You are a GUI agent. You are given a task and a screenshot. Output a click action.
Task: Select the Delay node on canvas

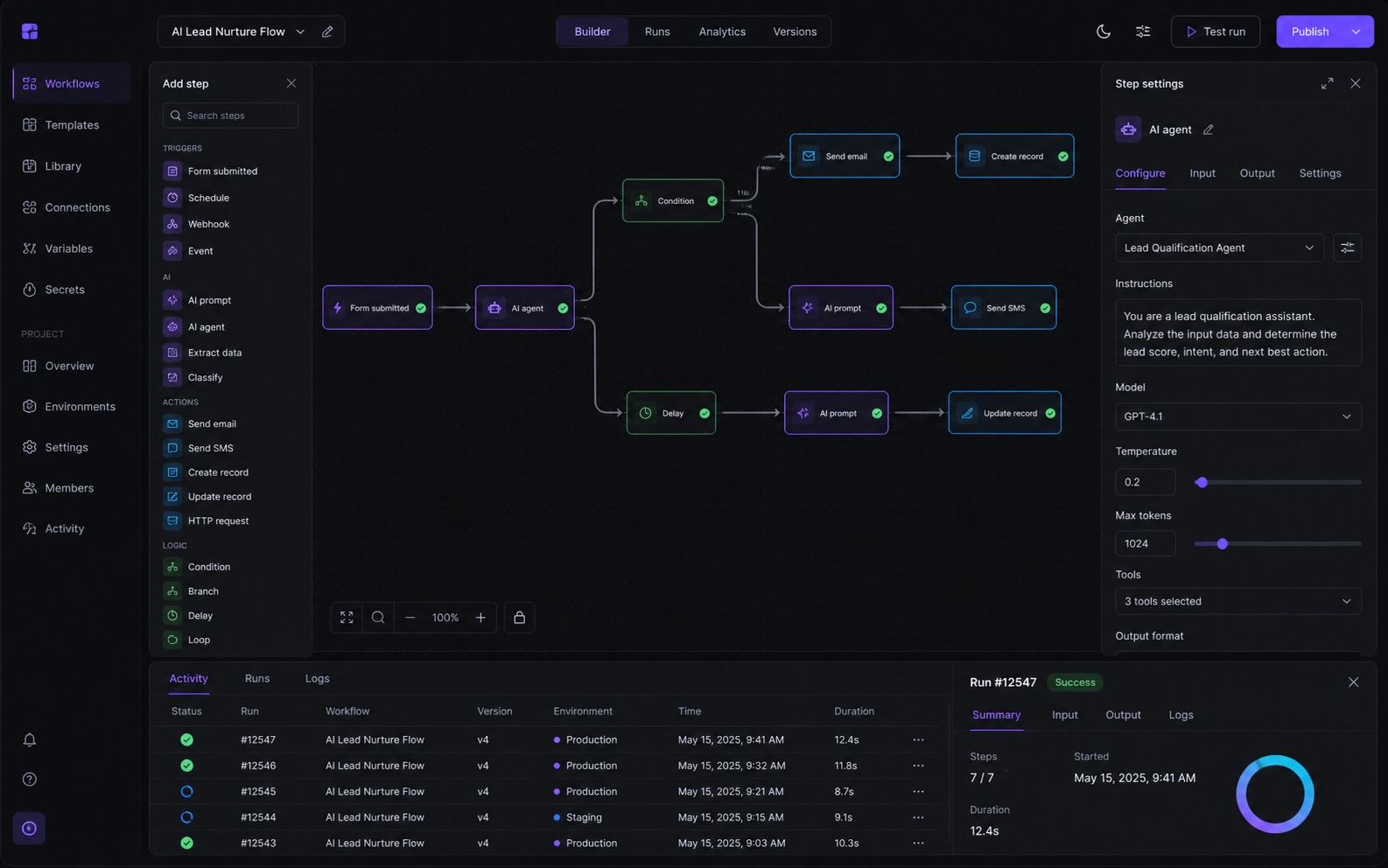[671, 413]
